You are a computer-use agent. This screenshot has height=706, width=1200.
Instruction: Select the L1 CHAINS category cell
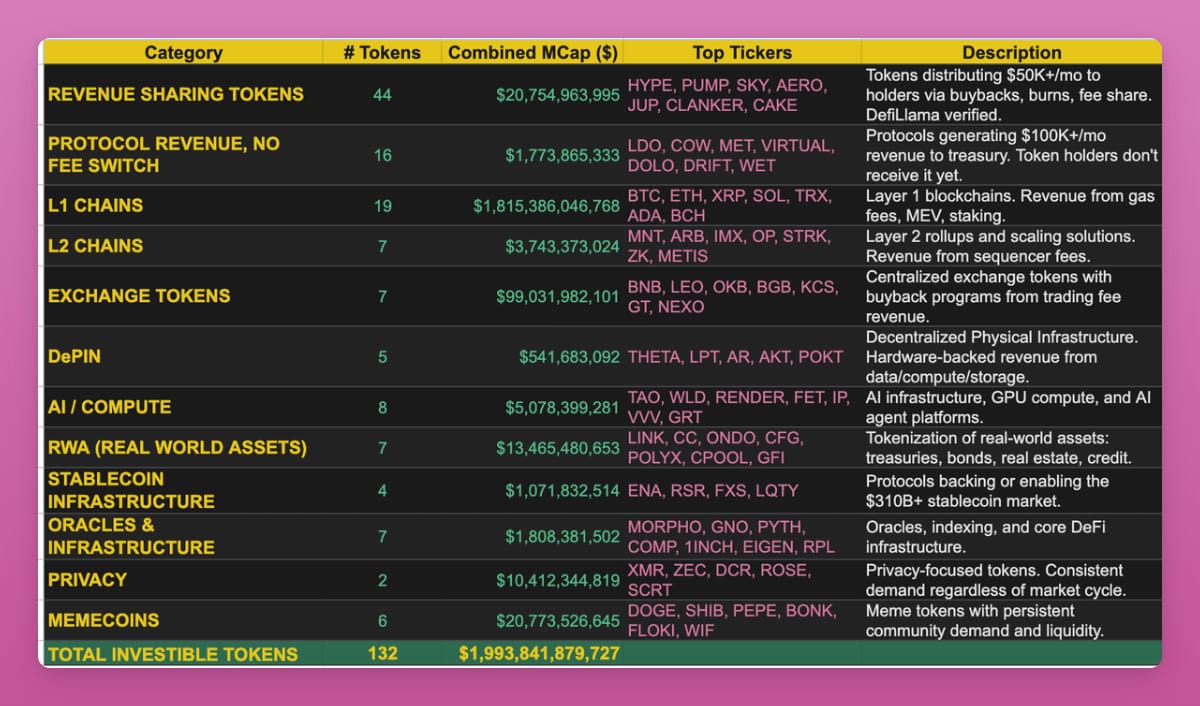click(x=183, y=206)
